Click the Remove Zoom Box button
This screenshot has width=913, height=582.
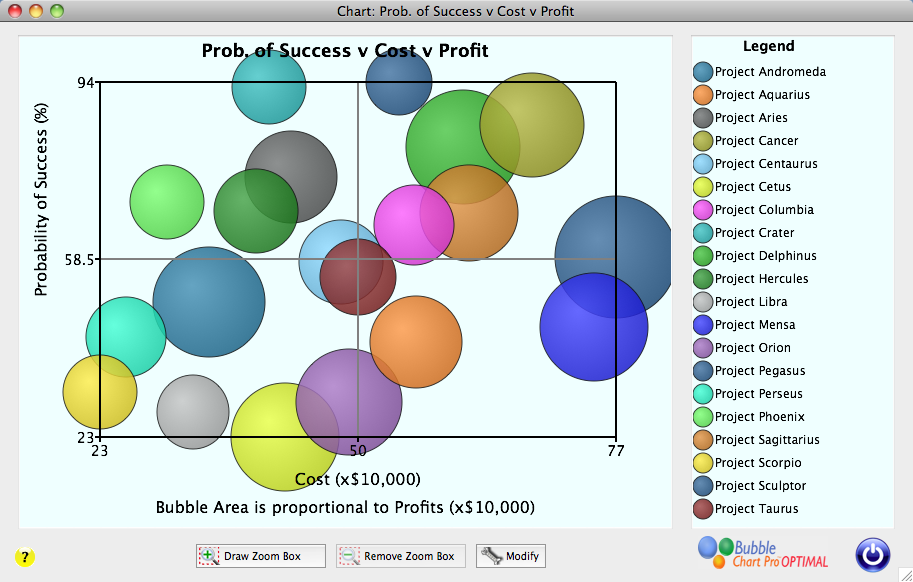pos(401,556)
